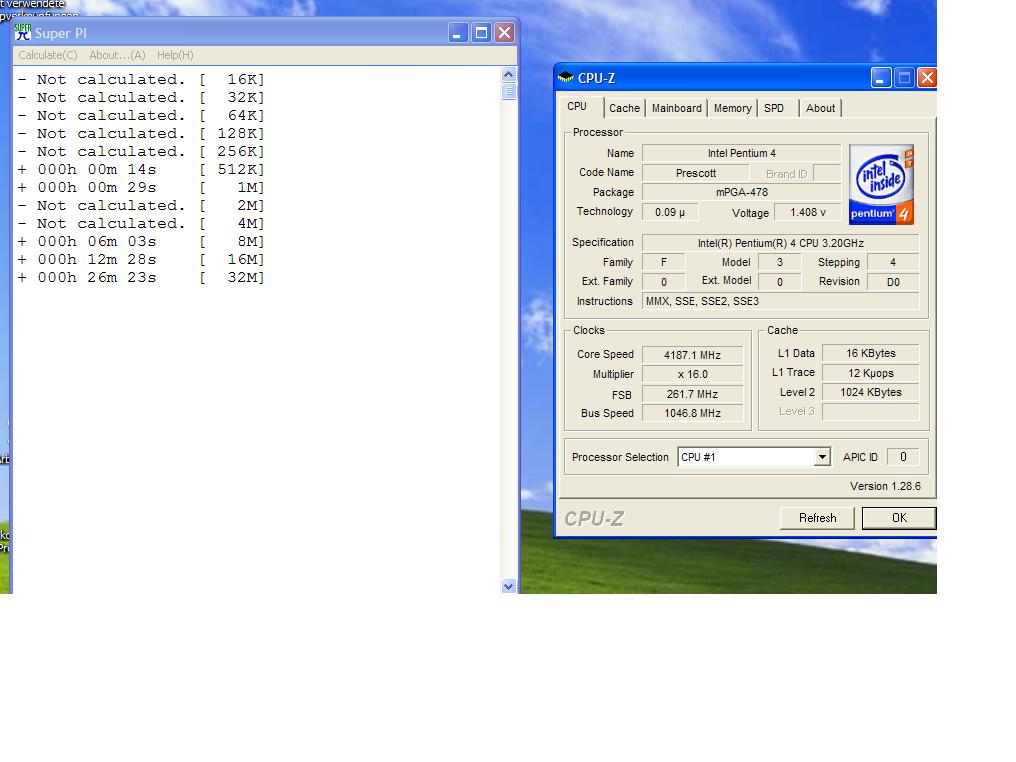Open the Calculate(C) menu in Super PI
Image resolution: width=1016 pixels, height=762 pixels.
[x=47, y=55]
